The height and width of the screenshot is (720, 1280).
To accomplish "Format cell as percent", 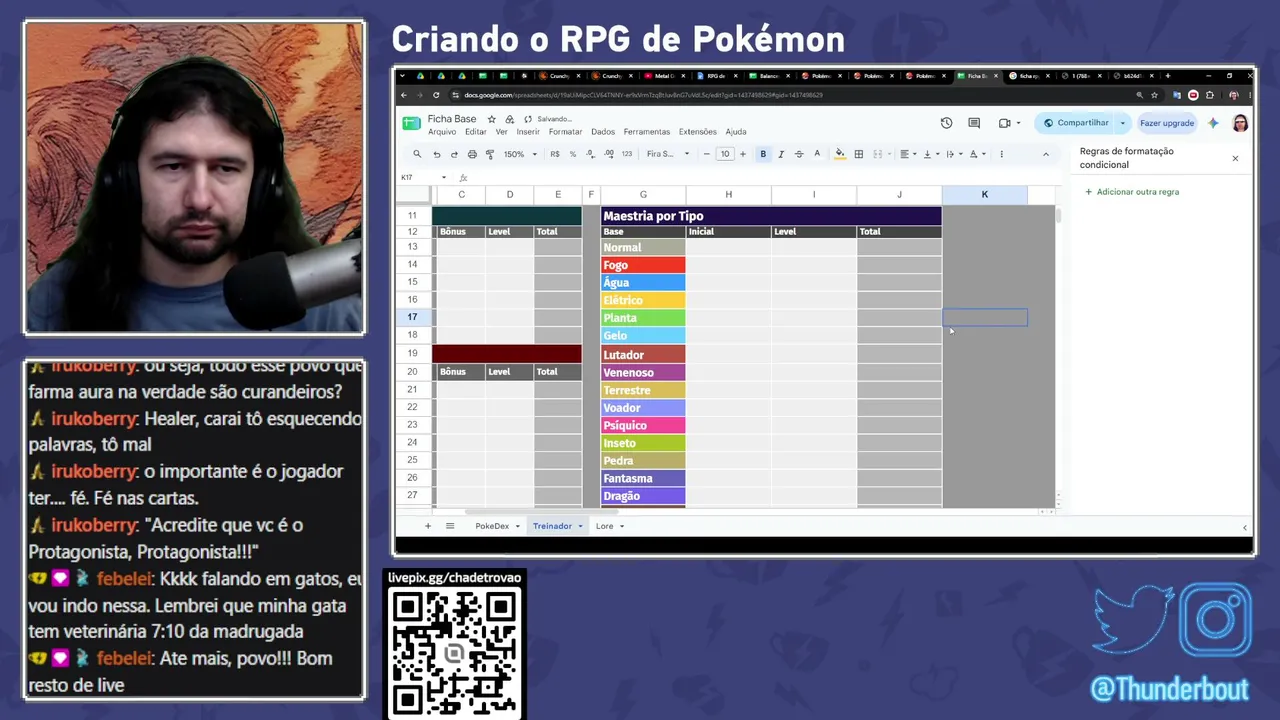I will tap(572, 154).
